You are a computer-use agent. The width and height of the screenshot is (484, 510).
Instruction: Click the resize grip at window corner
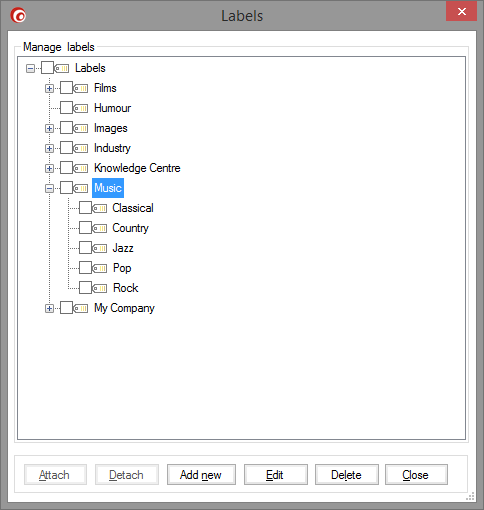470,497
